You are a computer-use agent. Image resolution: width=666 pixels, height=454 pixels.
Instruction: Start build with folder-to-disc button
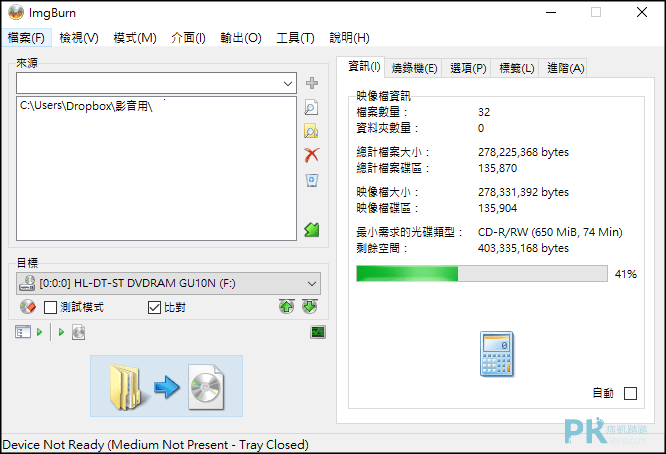(x=166, y=386)
